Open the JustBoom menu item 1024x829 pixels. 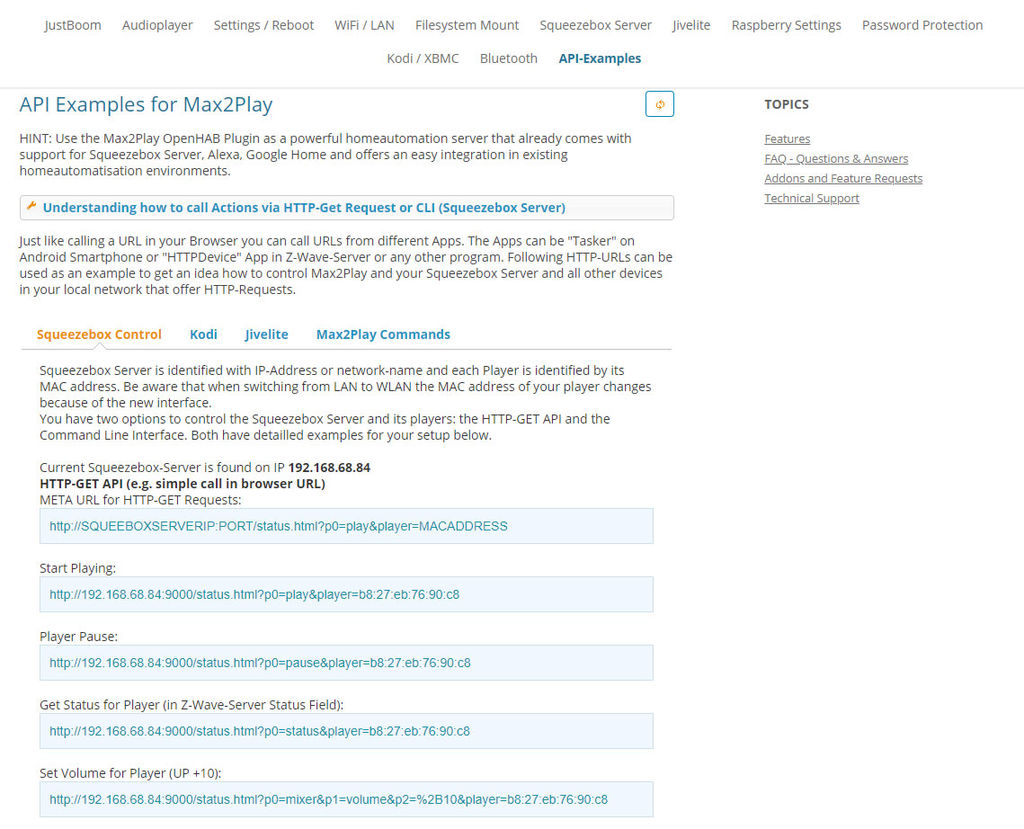tap(72, 25)
